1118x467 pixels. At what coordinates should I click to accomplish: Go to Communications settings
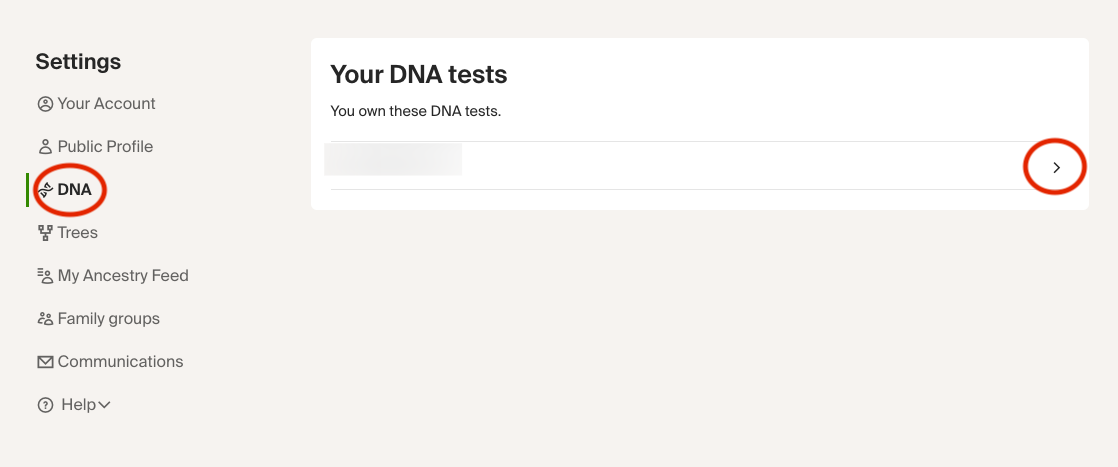point(120,362)
